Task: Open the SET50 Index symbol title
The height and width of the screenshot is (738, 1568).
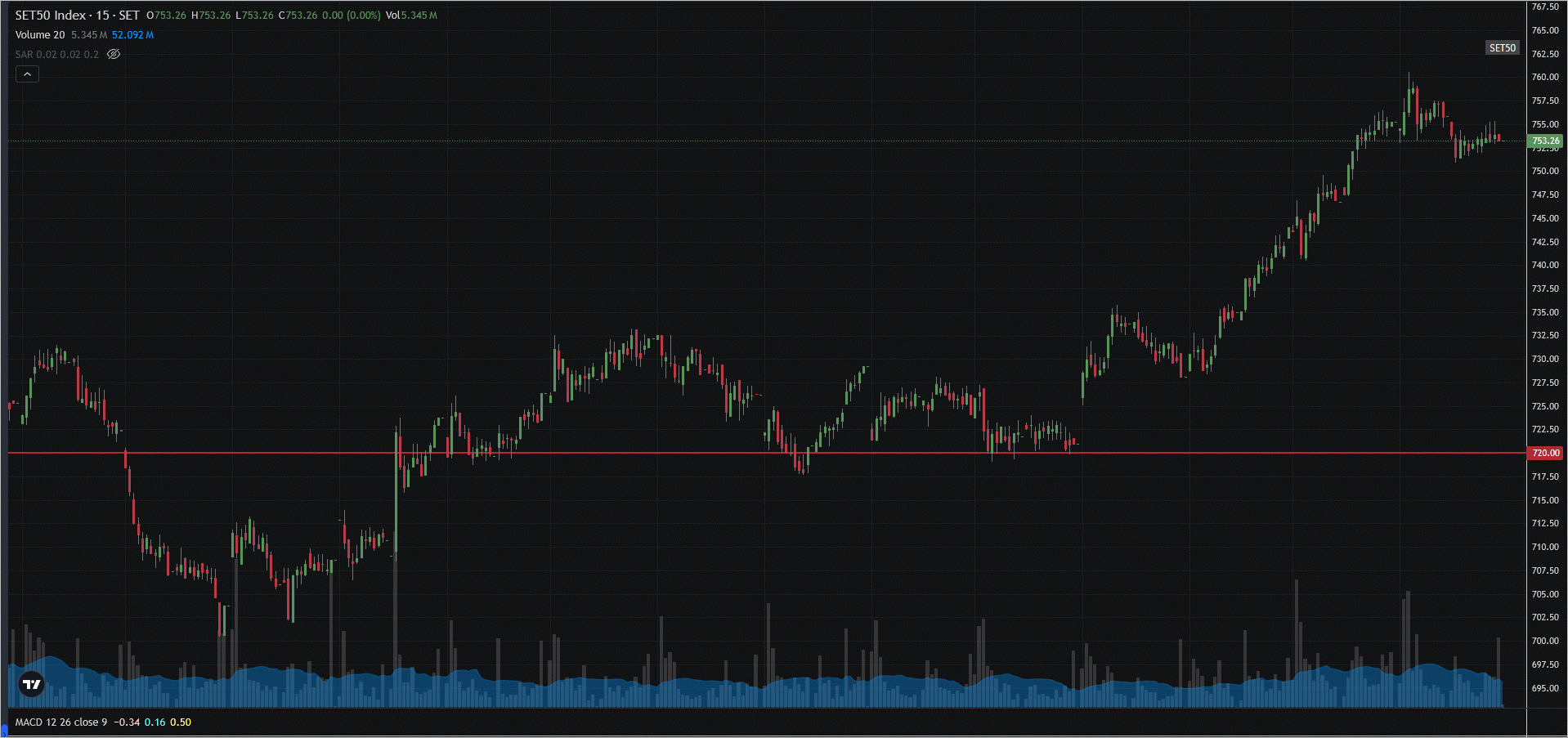Action: [78, 16]
